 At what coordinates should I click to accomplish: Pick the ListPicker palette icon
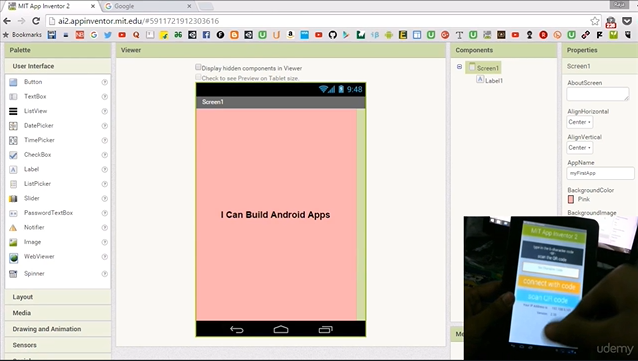click(x=13, y=184)
